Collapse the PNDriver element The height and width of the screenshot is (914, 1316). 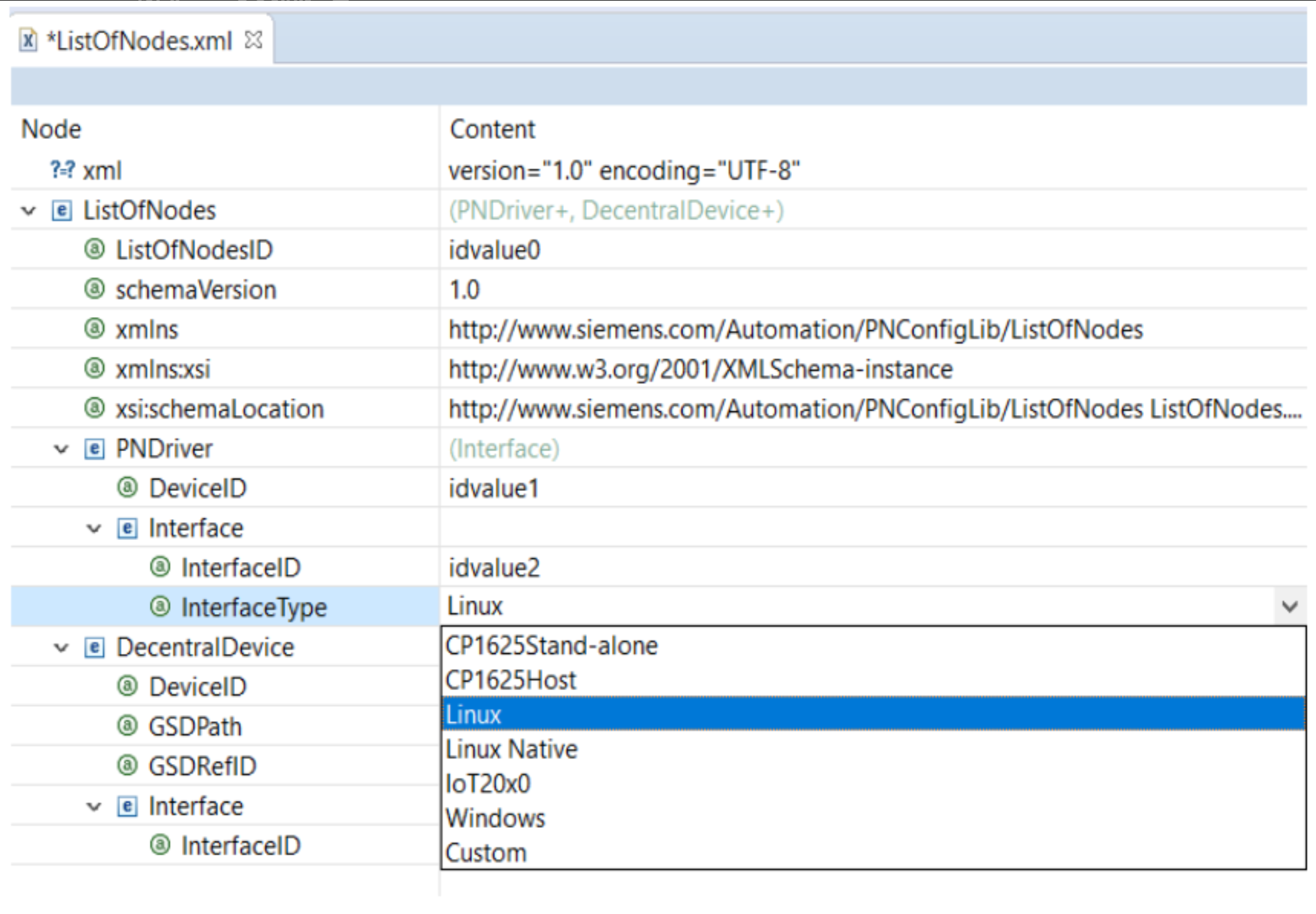(x=61, y=449)
